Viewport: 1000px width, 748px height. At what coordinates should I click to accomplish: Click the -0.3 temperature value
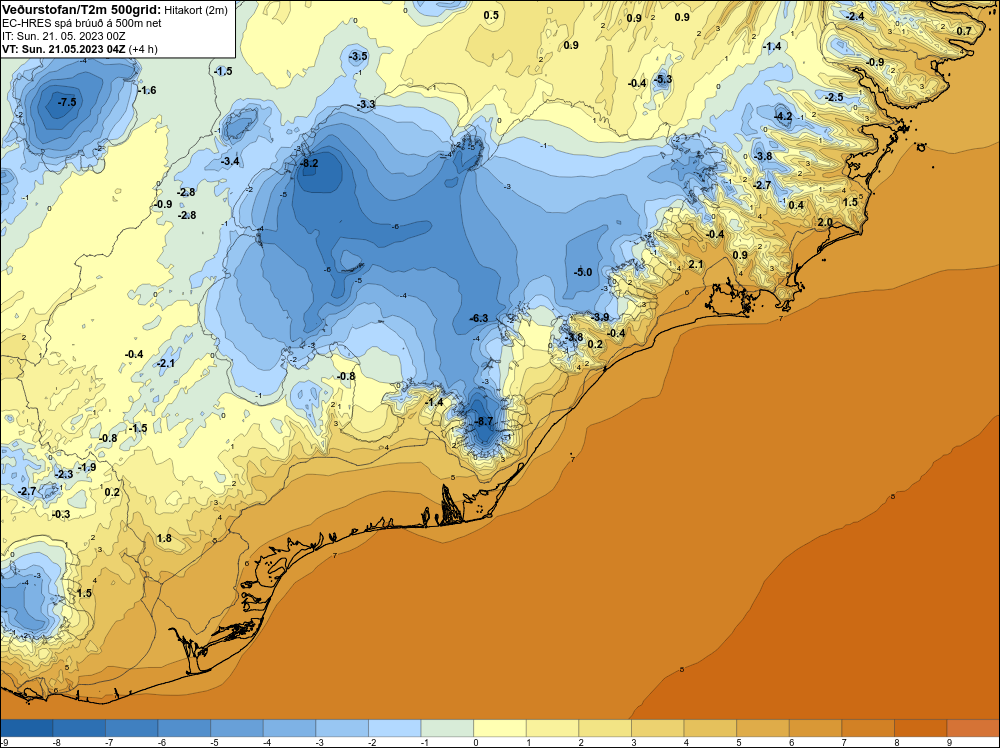[x=61, y=514]
